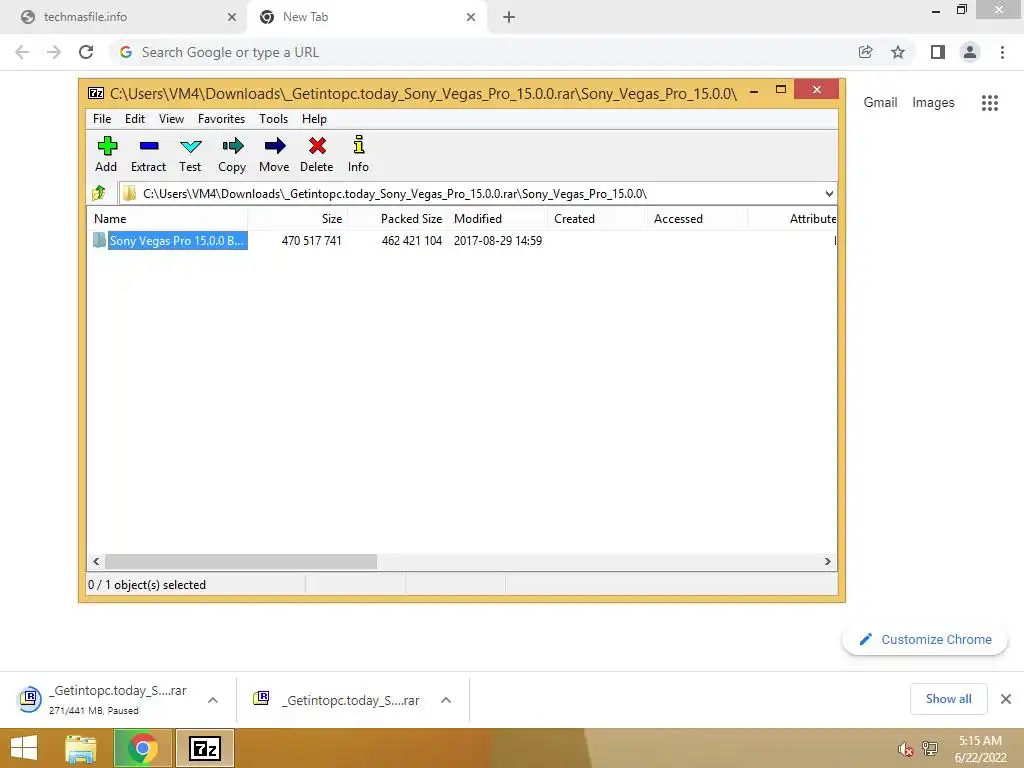
Task: Open the 7-Zip Edit menu
Action: 135,119
